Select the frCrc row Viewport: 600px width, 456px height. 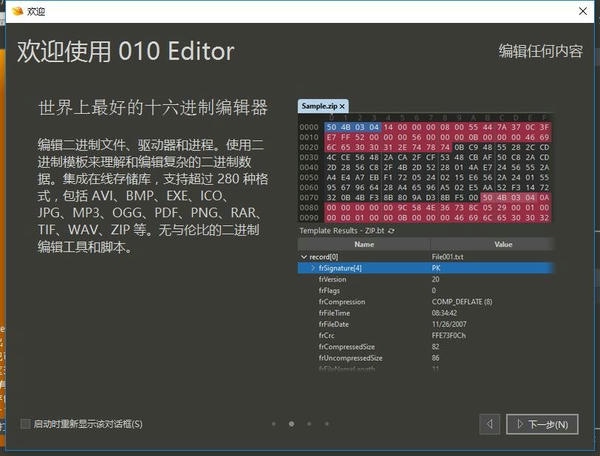426,335
